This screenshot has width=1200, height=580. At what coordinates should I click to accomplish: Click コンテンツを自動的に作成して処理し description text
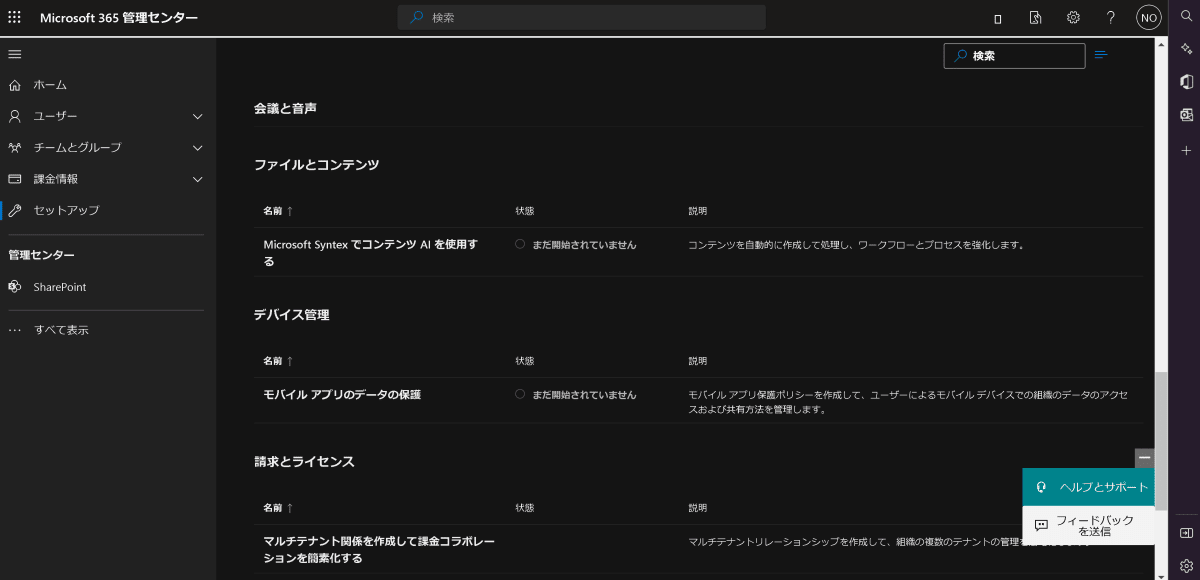point(857,244)
